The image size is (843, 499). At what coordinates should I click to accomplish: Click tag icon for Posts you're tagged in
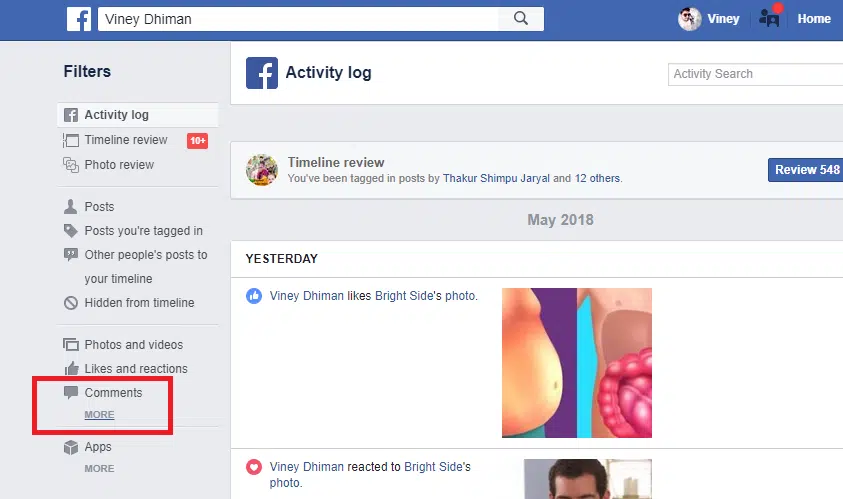pyautogui.click(x=70, y=231)
